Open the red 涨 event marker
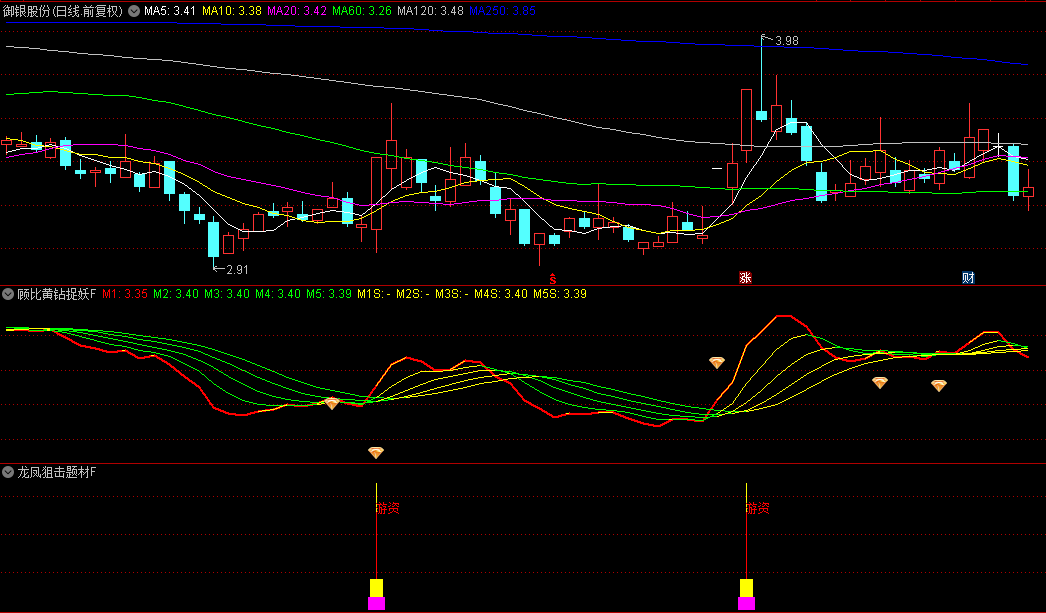 (745, 277)
